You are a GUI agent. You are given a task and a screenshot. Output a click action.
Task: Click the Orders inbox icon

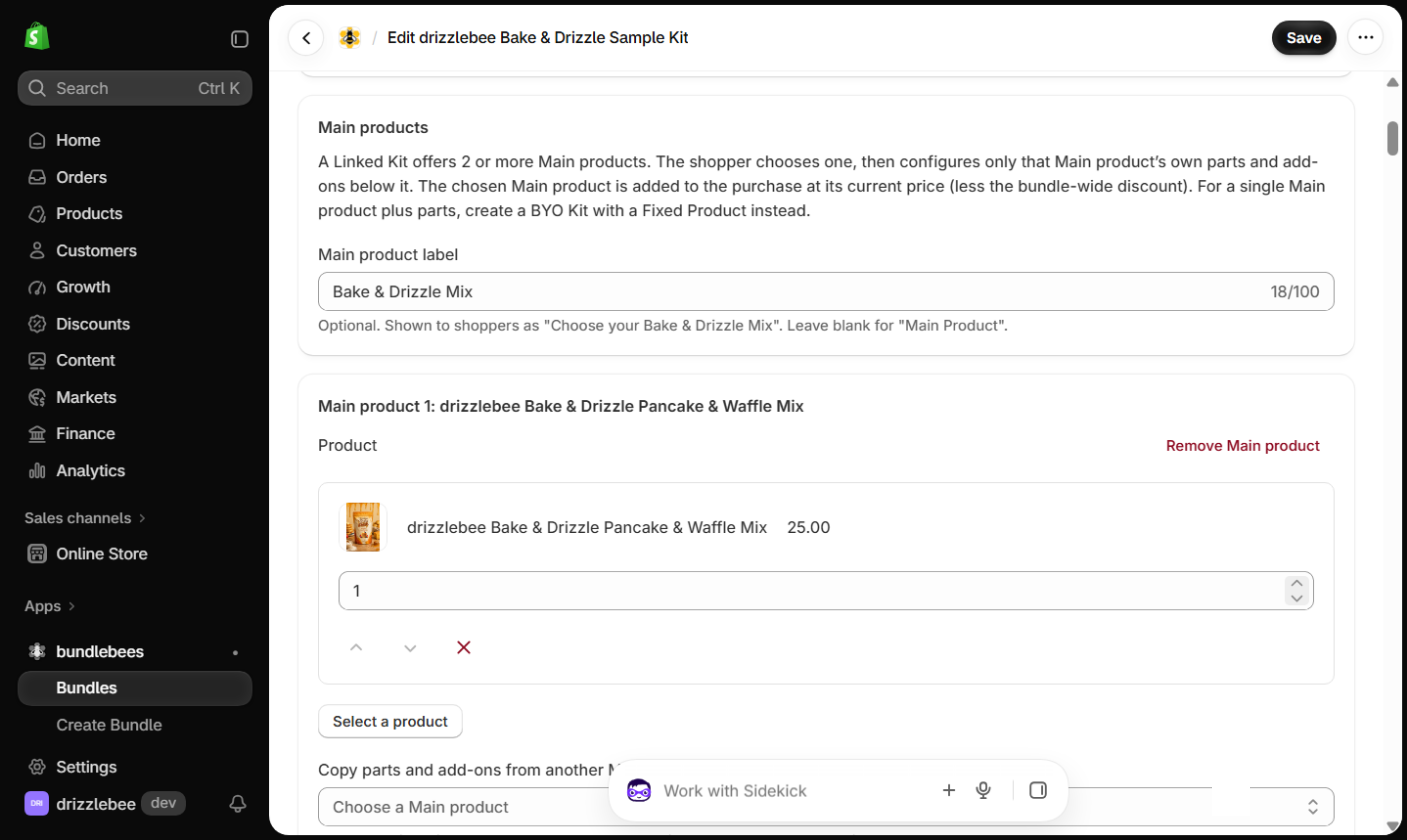pyautogui.click(x=37, y=177)
